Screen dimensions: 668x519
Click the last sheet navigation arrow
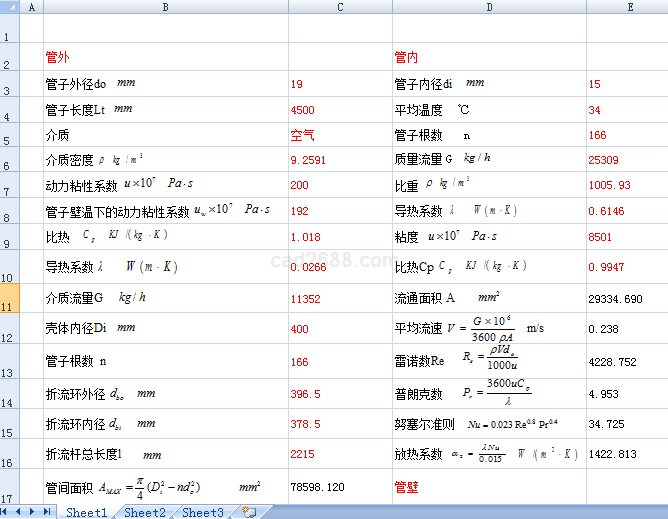tap(46, 512)
